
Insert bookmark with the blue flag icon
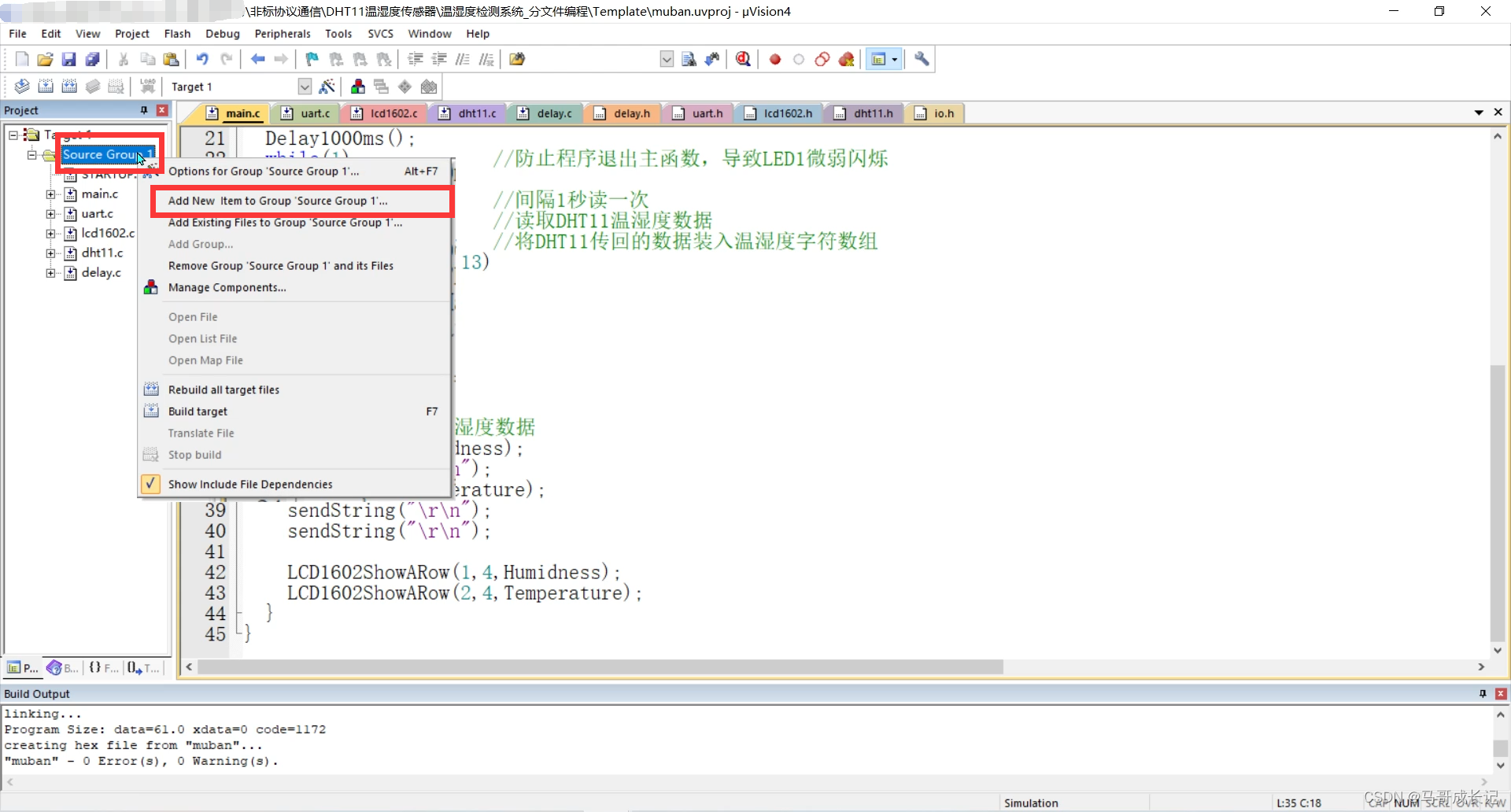pos(312,59)
